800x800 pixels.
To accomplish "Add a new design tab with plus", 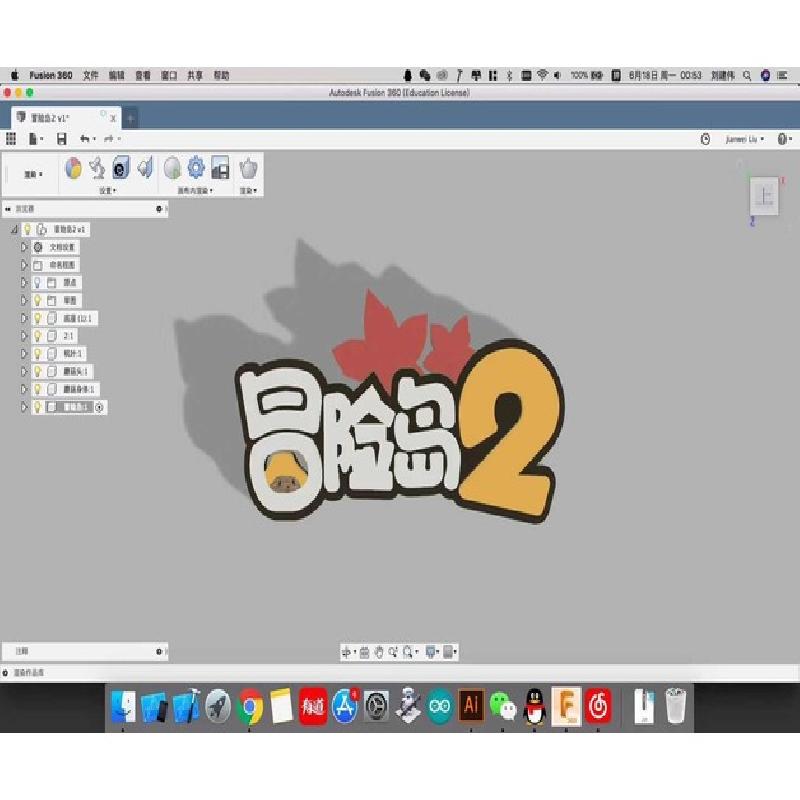I will click(x=131, y=118).
